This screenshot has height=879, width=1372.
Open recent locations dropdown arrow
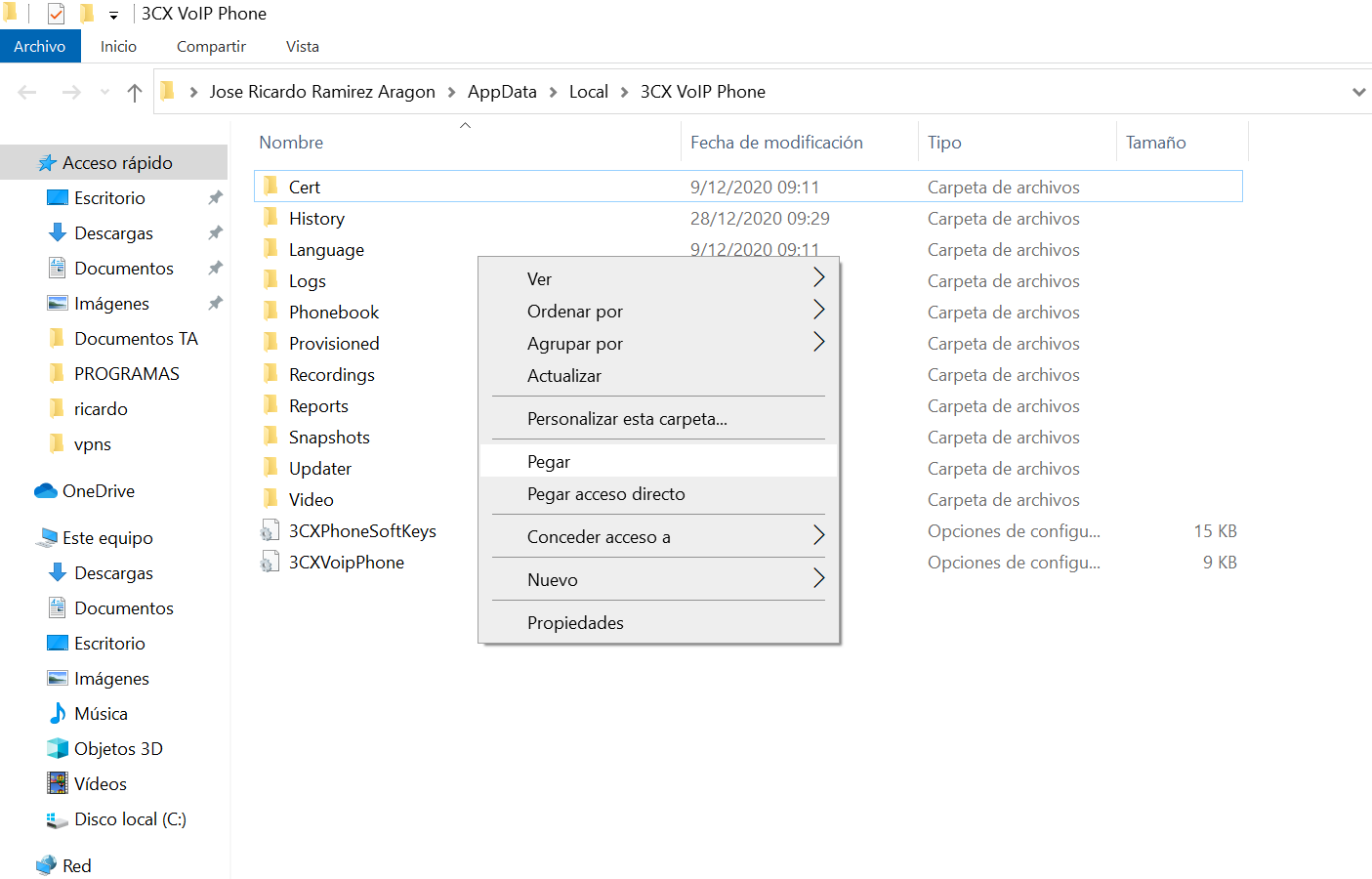click(x=104, y=92)
